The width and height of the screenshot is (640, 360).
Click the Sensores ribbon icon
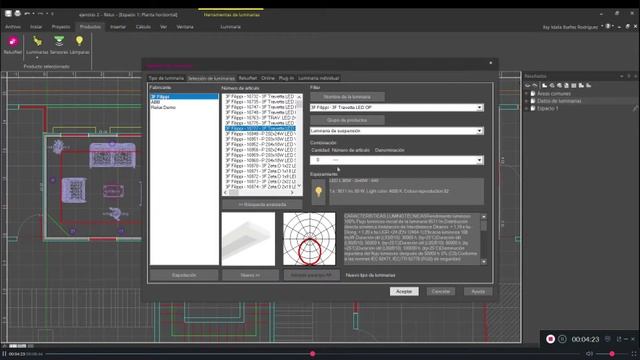[59, 41]
